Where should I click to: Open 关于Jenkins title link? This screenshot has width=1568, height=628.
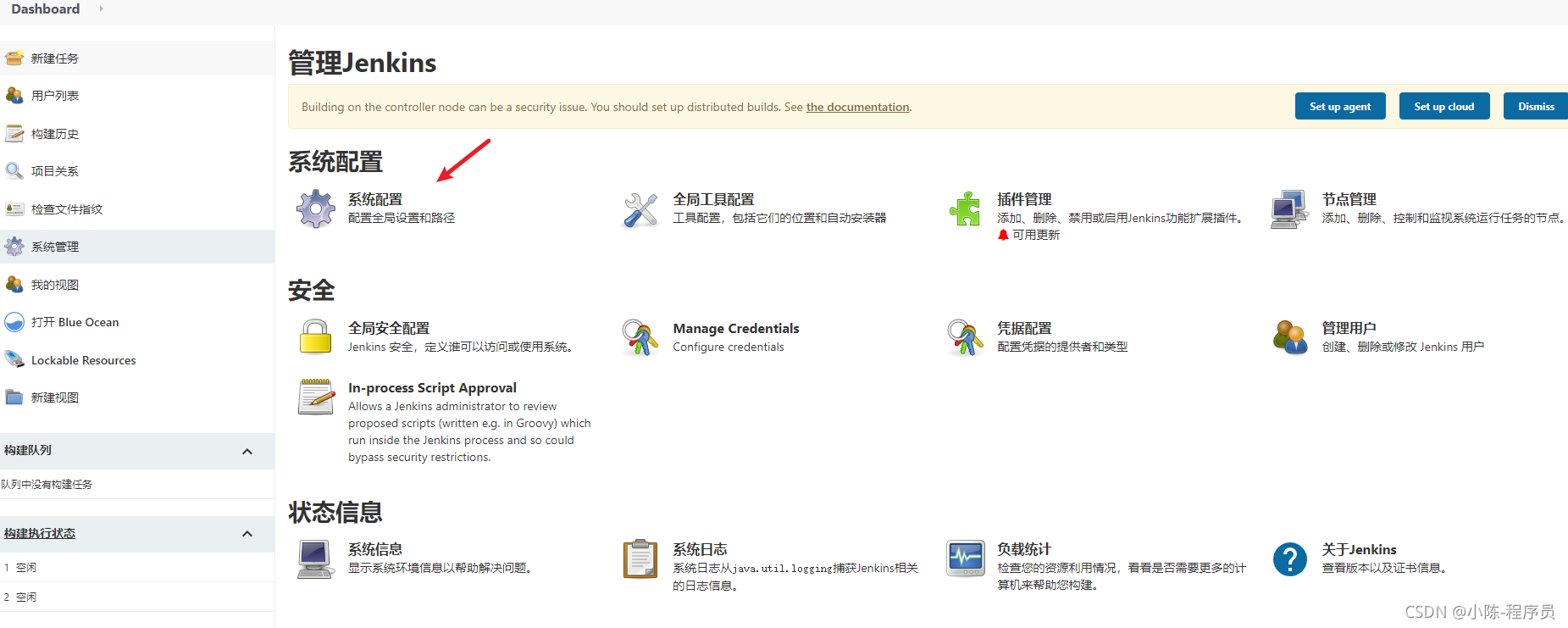coord(1359,549)
